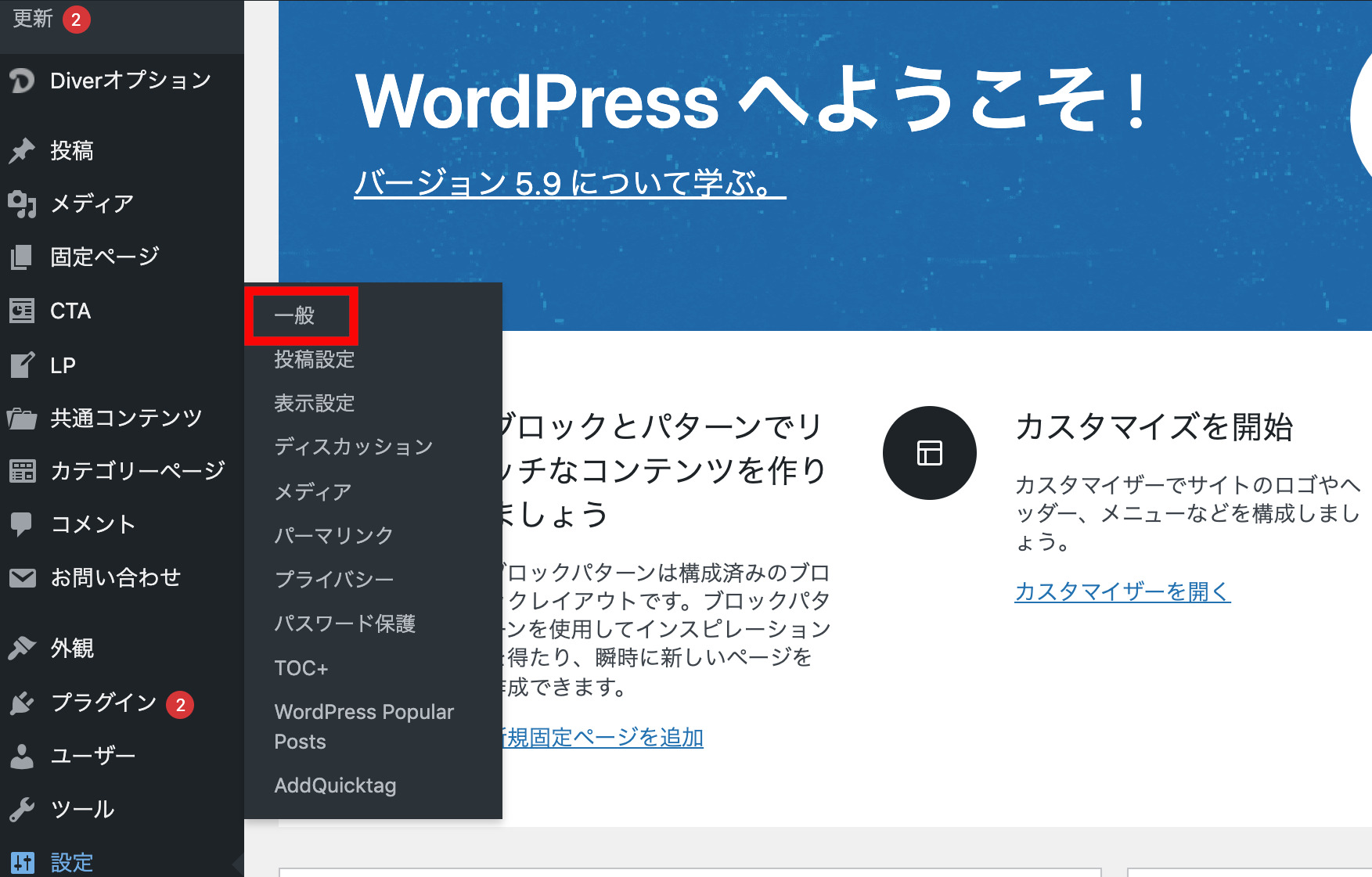Select the コメント speech bubble icon
Screen dimensions: 1372x877
22,524
